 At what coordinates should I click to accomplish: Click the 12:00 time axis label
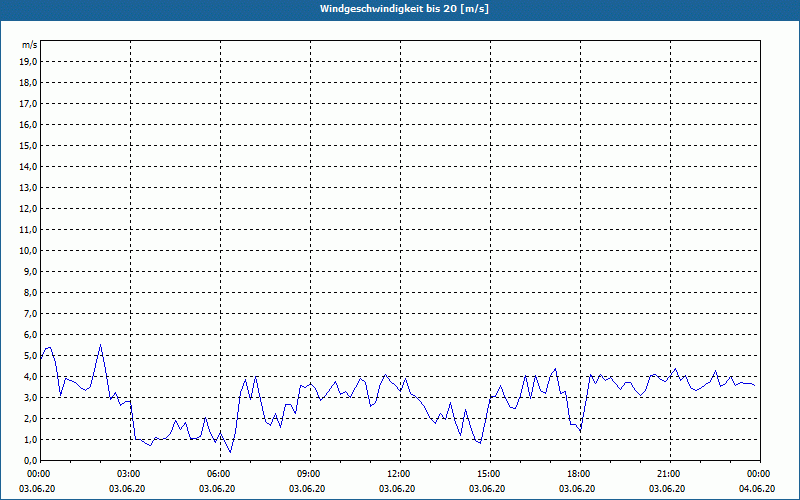[397, 474]
